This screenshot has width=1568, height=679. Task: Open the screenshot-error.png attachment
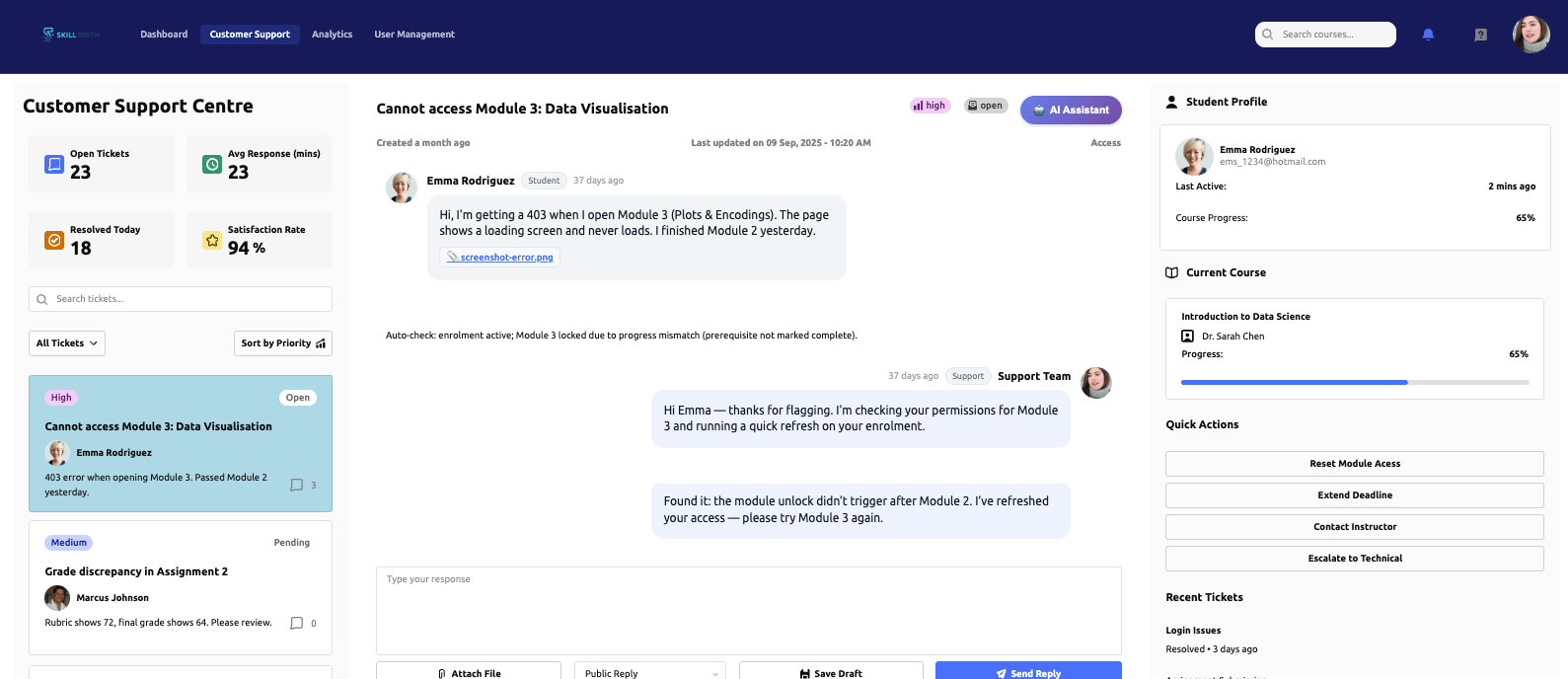500,258
